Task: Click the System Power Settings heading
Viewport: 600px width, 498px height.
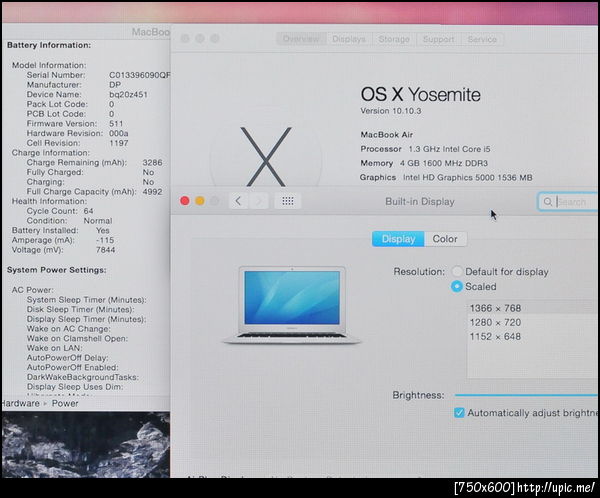Action: click(56, 270)
